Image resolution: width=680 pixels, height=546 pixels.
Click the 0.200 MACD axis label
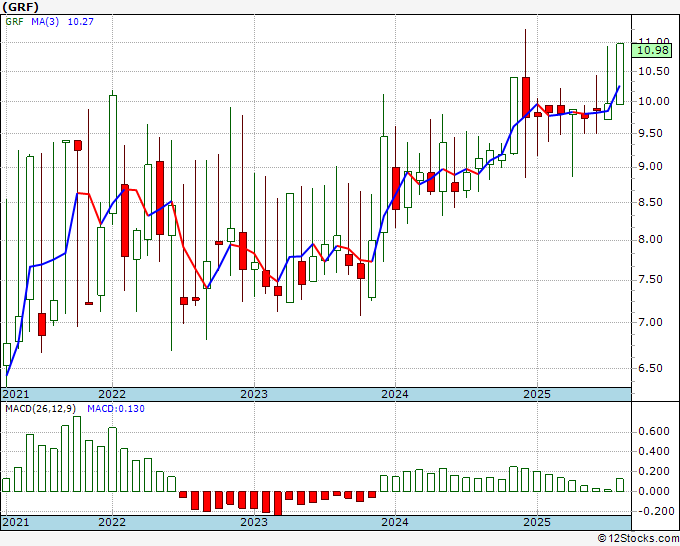pos(654,471)
